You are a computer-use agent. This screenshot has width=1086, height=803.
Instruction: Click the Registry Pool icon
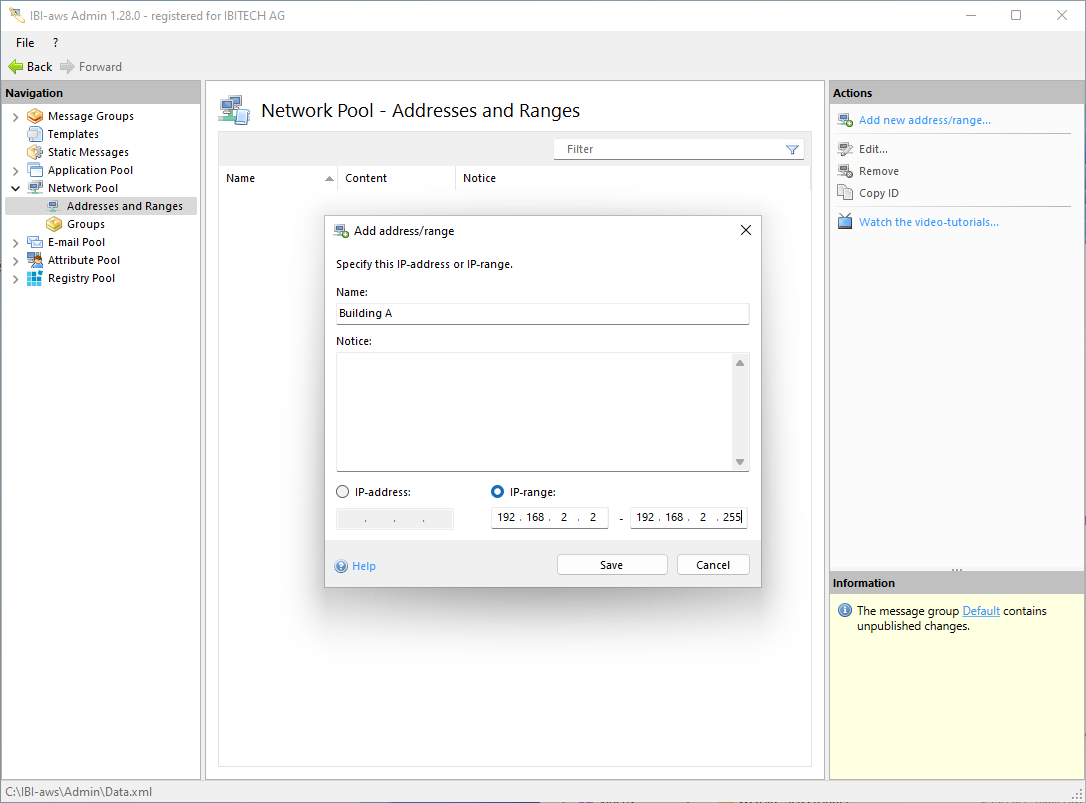[x=35, y=278]
